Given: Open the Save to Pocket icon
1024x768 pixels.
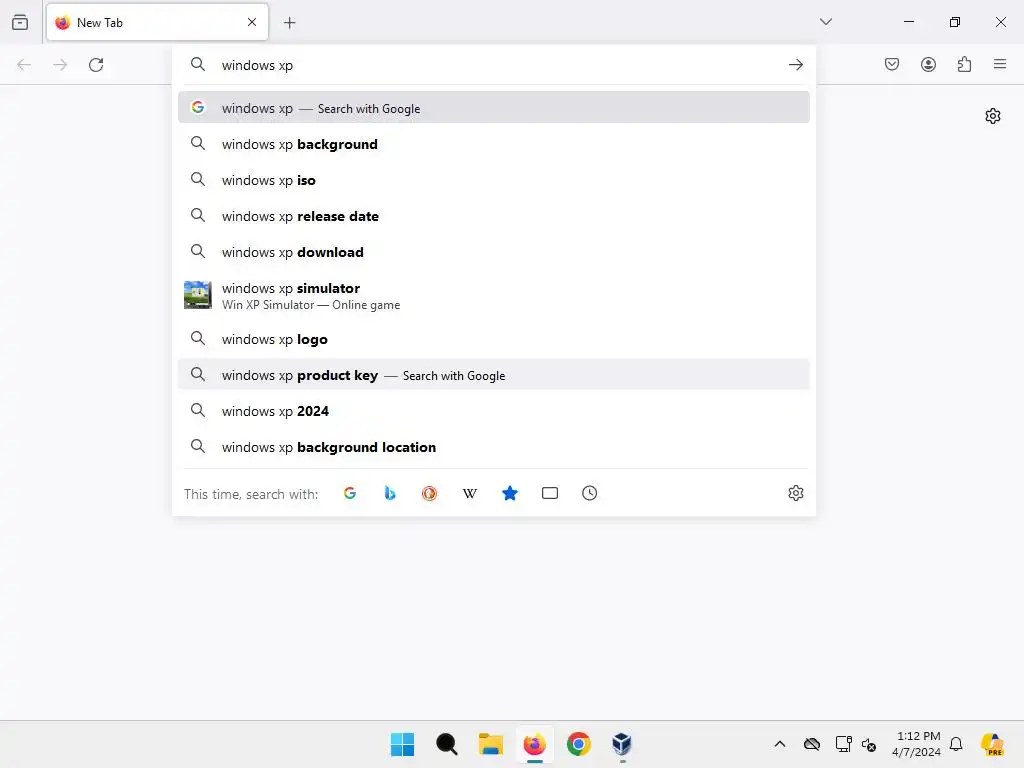Looking at the screenshot, I should 892,64.
